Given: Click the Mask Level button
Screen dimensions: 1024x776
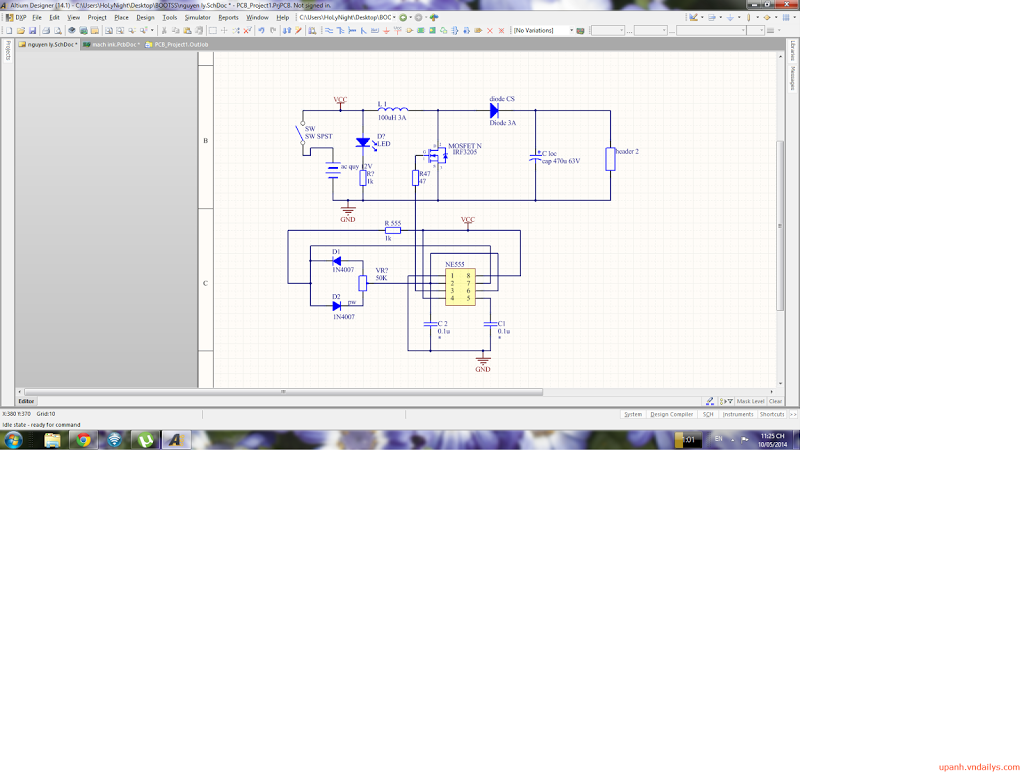Looking at the screenshot, I should coord(750,401).
